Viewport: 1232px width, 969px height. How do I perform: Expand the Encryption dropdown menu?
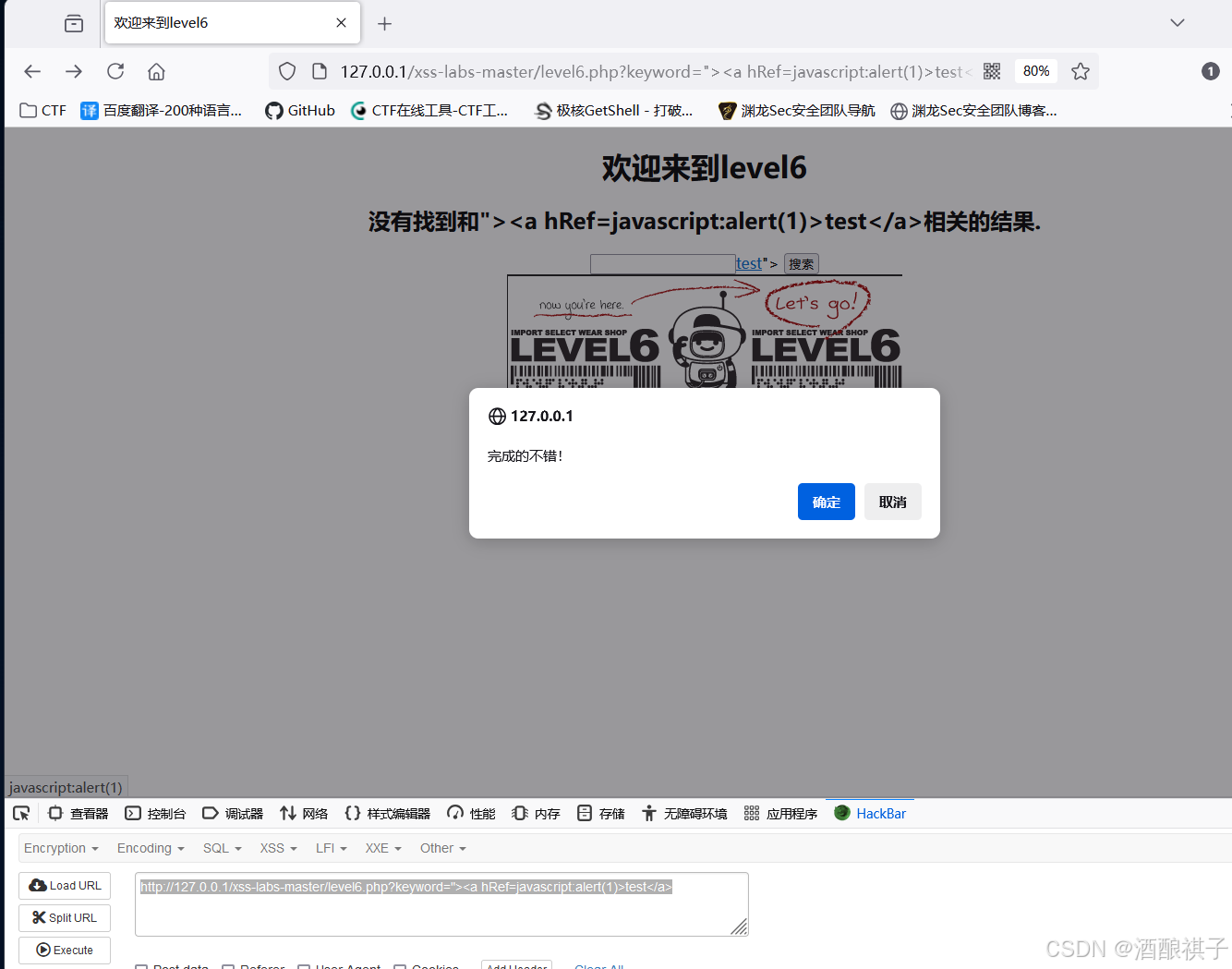coord(61,848)
